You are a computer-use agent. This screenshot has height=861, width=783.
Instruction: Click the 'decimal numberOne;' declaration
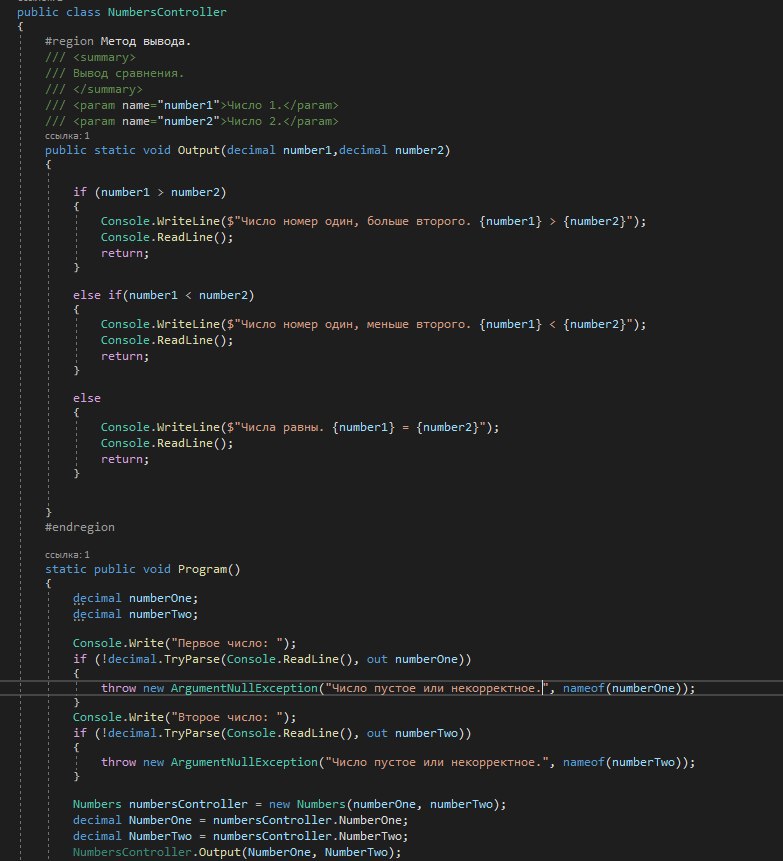pyautogui.click(x=136, y=598)
